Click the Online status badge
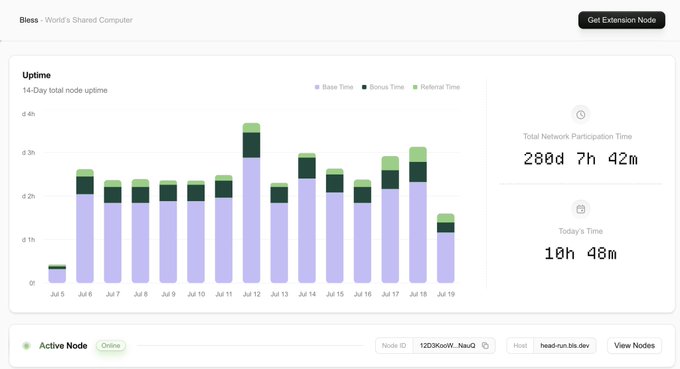This screenshot has width=680, height=369. click(111, 346)
